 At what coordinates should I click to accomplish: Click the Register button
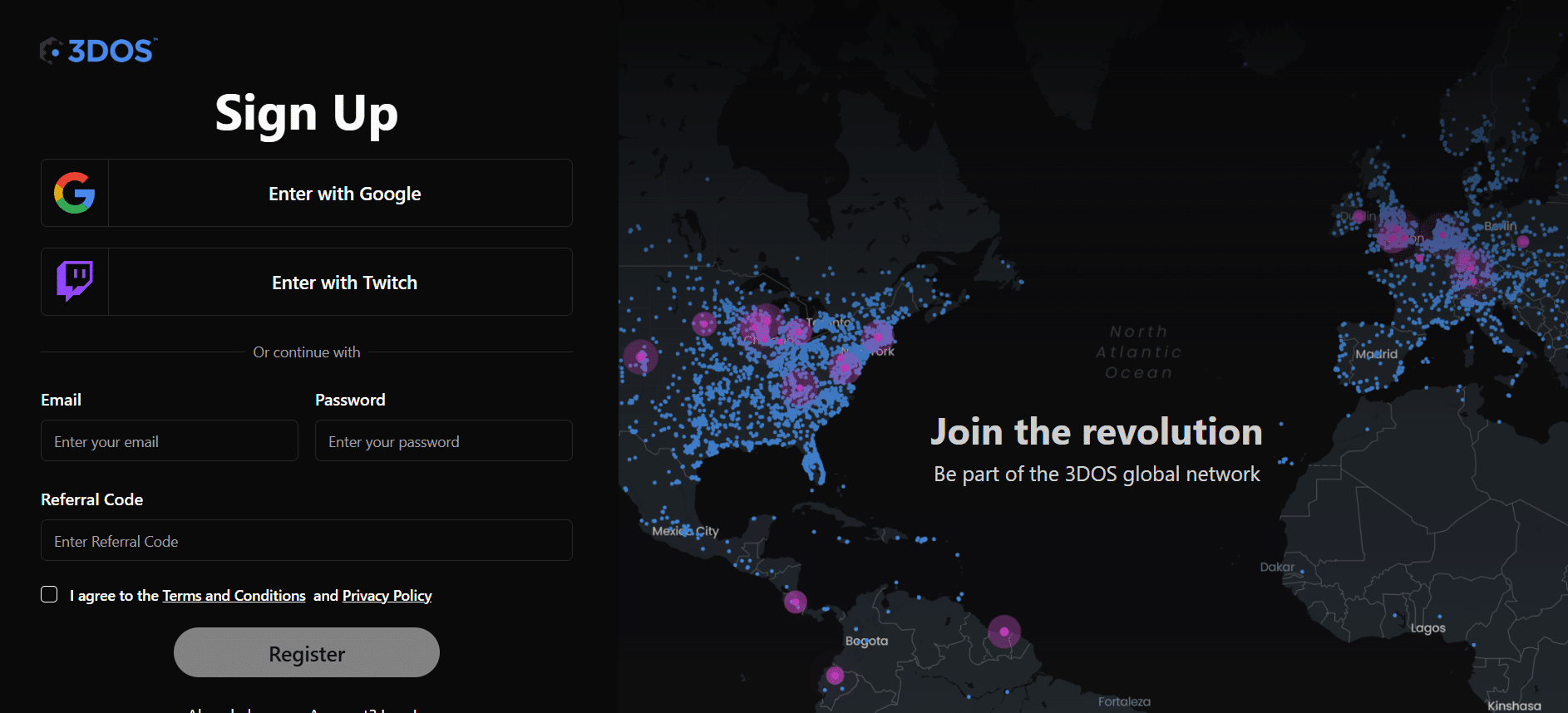pos(307,652)
